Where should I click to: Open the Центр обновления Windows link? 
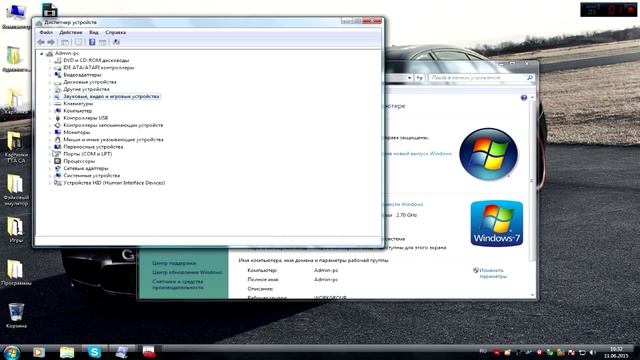pyautogui.click(x=187, y=272)
